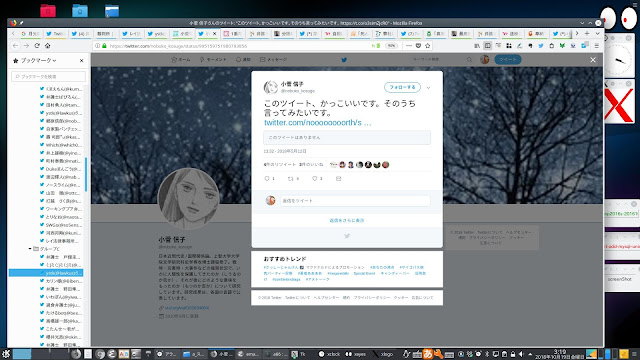
Task: Click the taskbar clock showing 3:19
Action: point(560,354)
